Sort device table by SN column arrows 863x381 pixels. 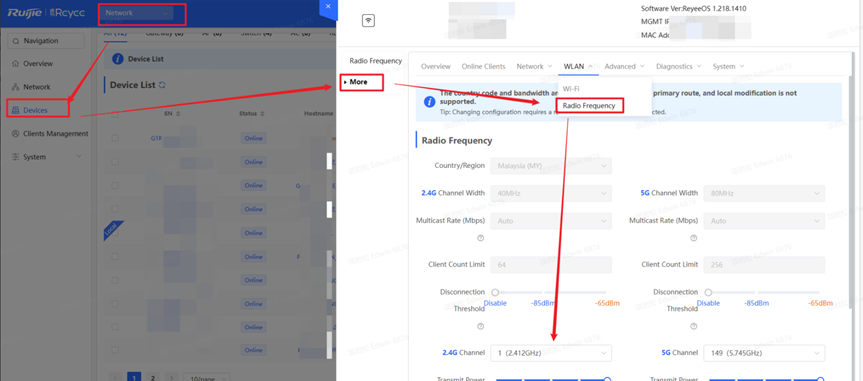[x=178, y=114]
